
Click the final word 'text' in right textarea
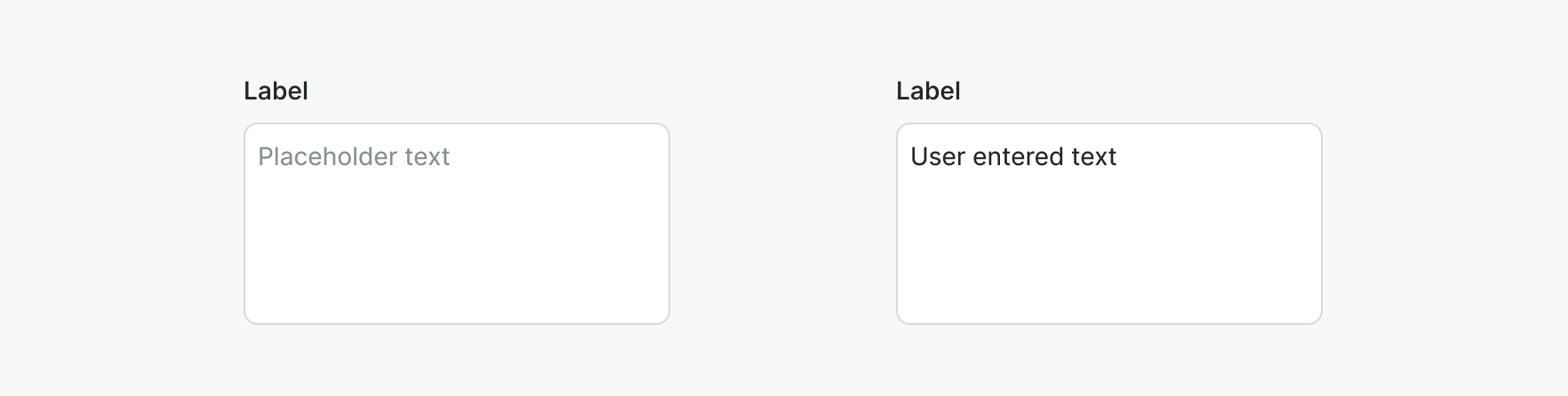[x=1094, y=157]
